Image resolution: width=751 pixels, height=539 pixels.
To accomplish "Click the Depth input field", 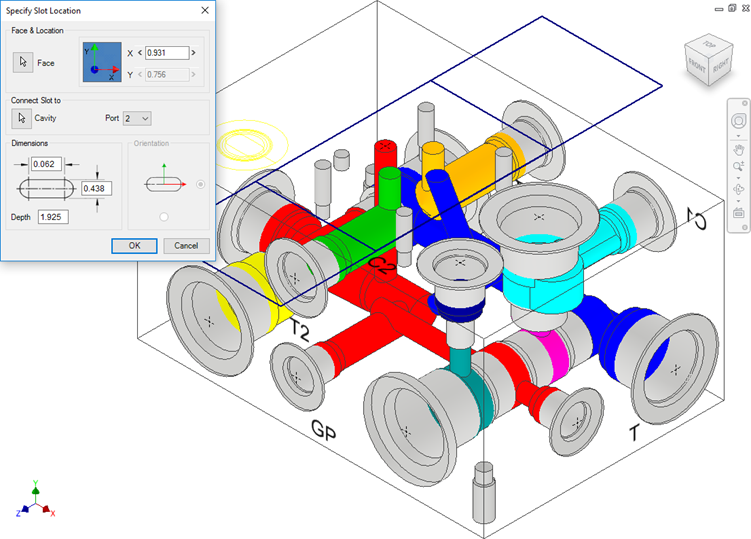I will click(x=52, y=216).
